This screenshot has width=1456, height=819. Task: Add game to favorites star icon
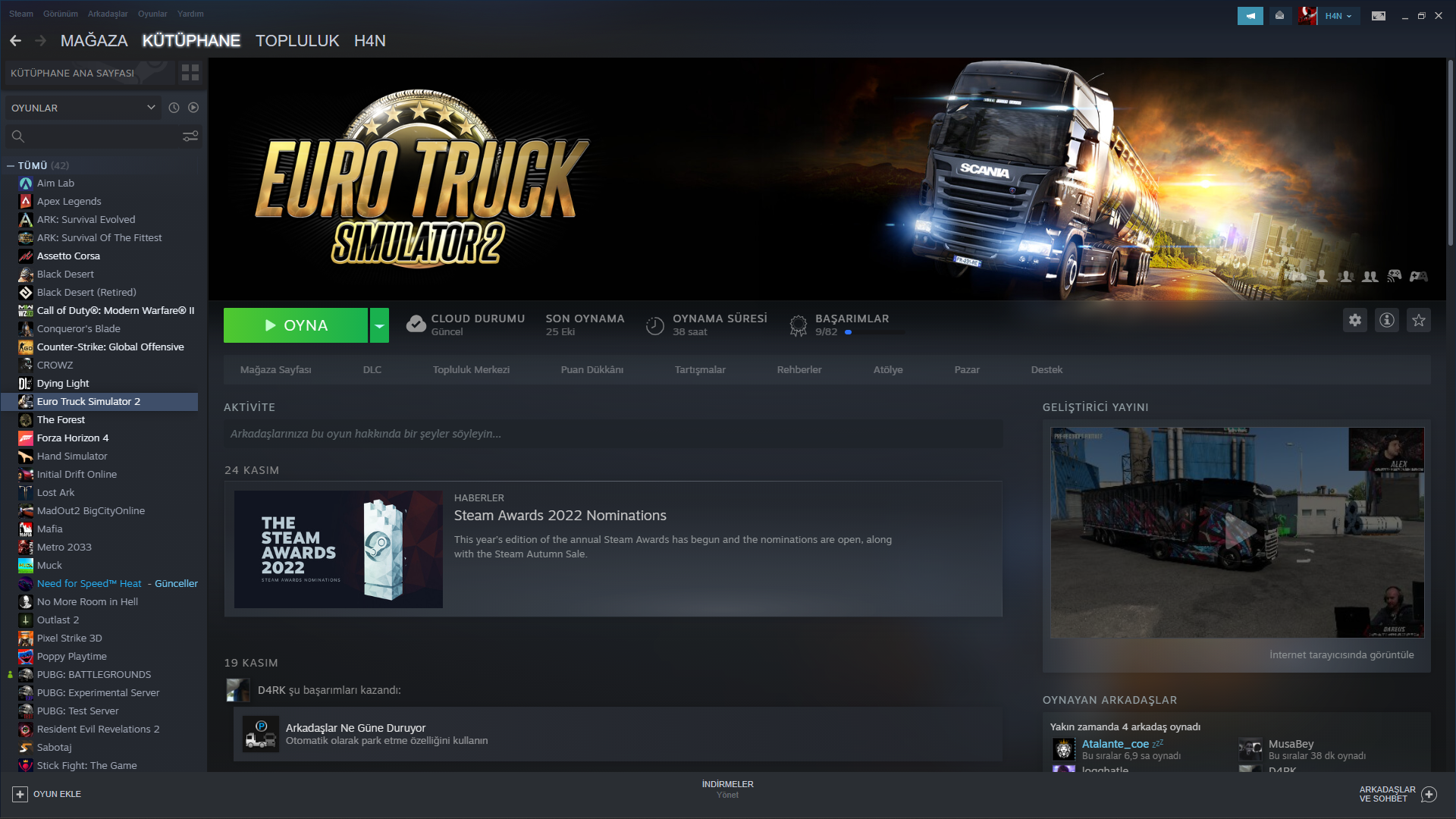[1419, 320]
